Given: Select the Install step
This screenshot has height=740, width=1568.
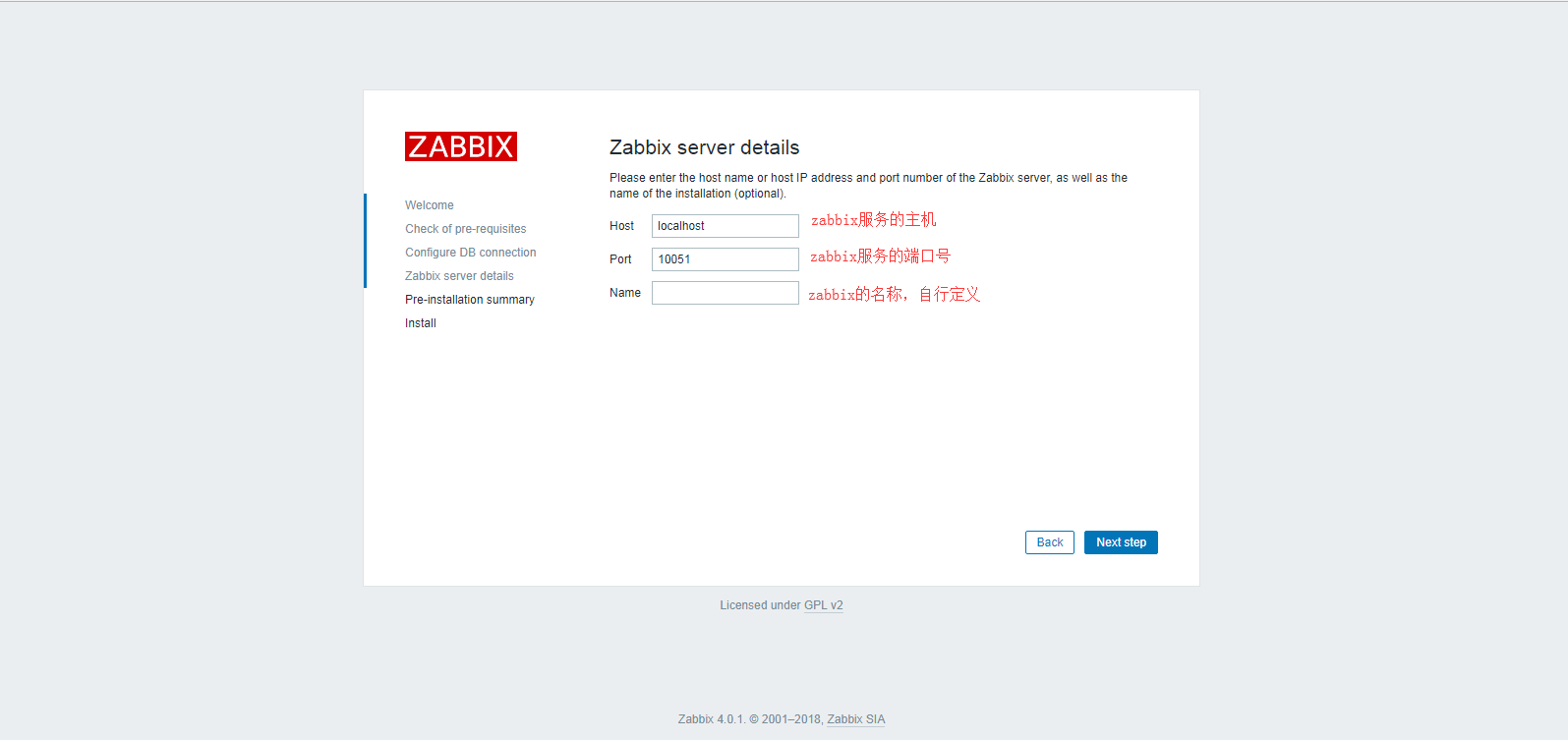Looking at the screenshot, I should coord(421,323).
